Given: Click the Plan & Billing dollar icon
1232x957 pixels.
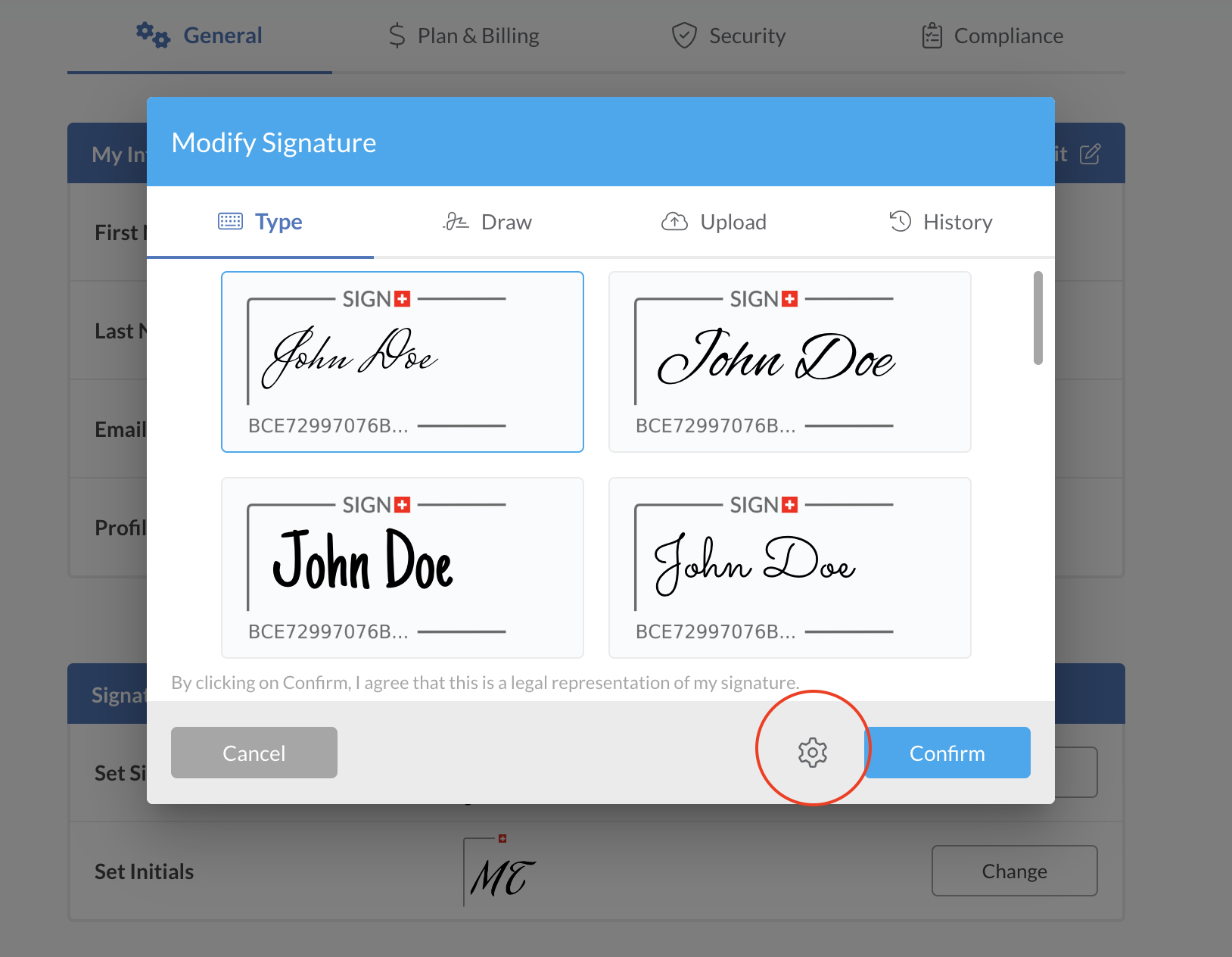Looking at the screenshot, I should pos(397,36).
